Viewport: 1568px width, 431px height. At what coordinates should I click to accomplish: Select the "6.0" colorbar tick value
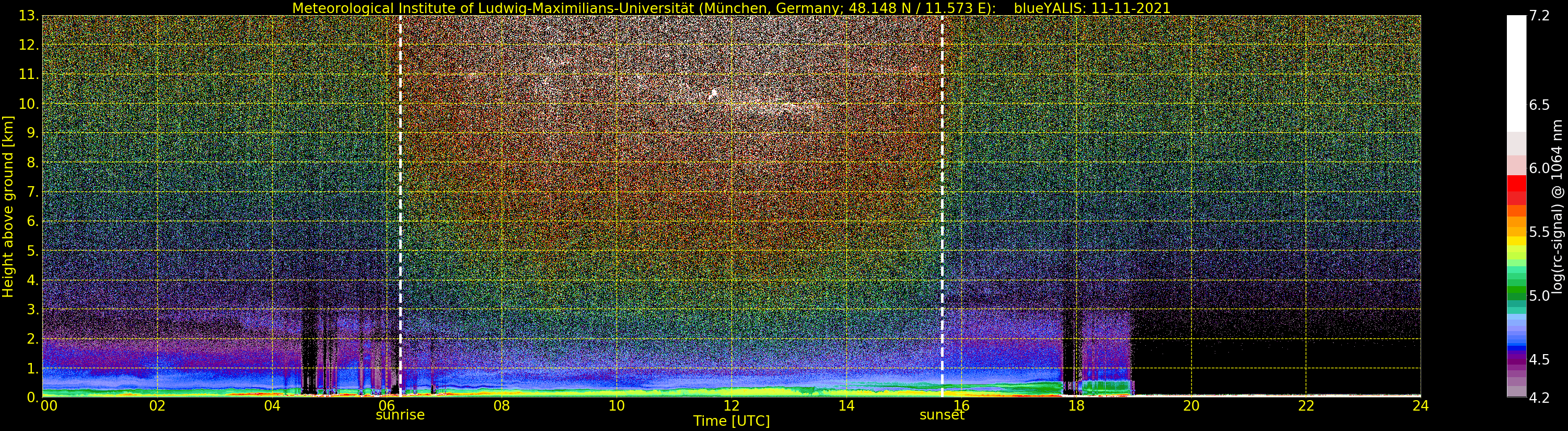1539,168
